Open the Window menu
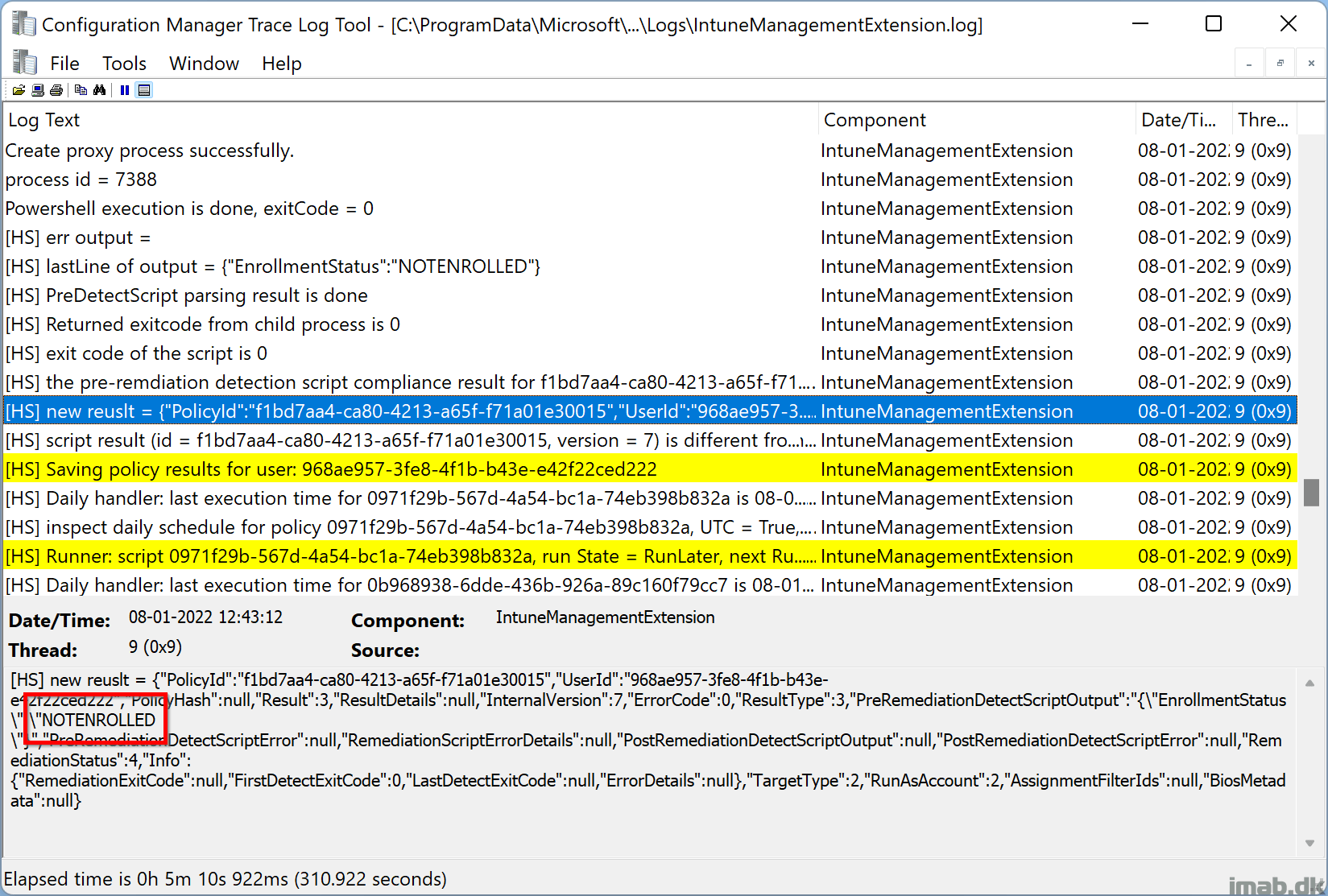Viewport: 1328px width, 896px height. pos(204,64)
